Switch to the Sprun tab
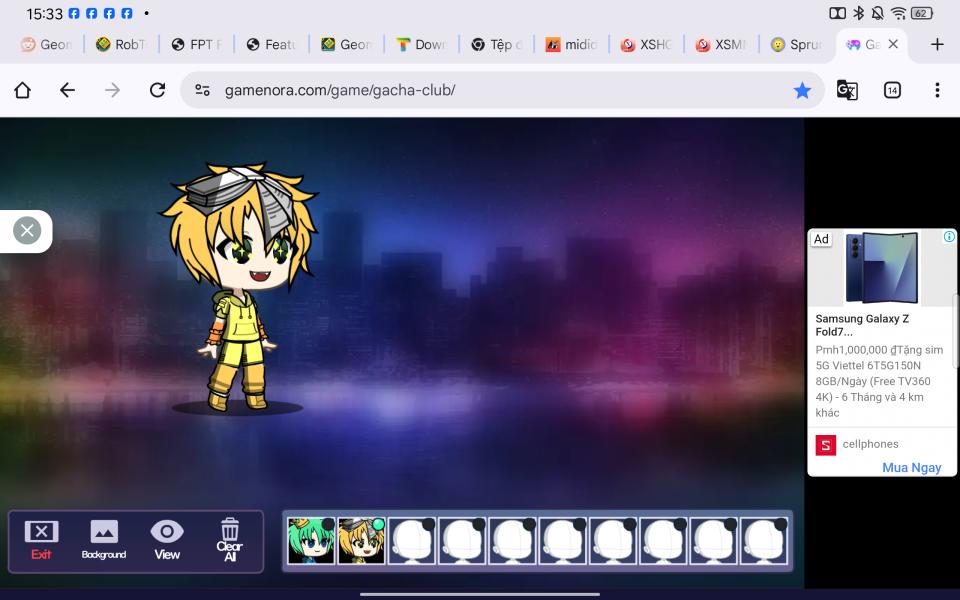 pos(796,45)
